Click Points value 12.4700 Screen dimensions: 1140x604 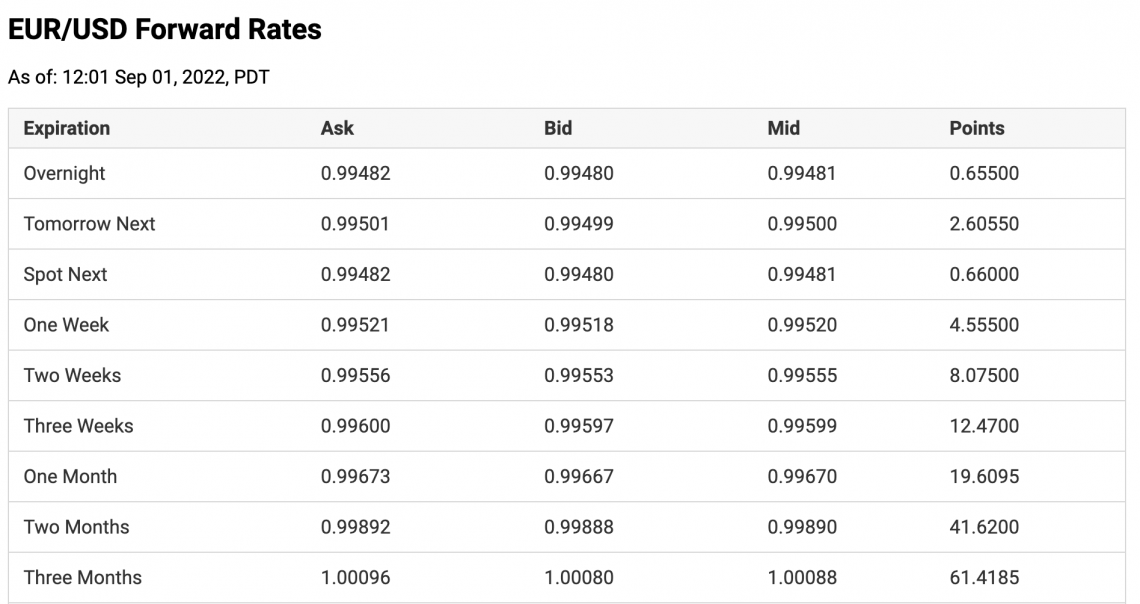984,426
